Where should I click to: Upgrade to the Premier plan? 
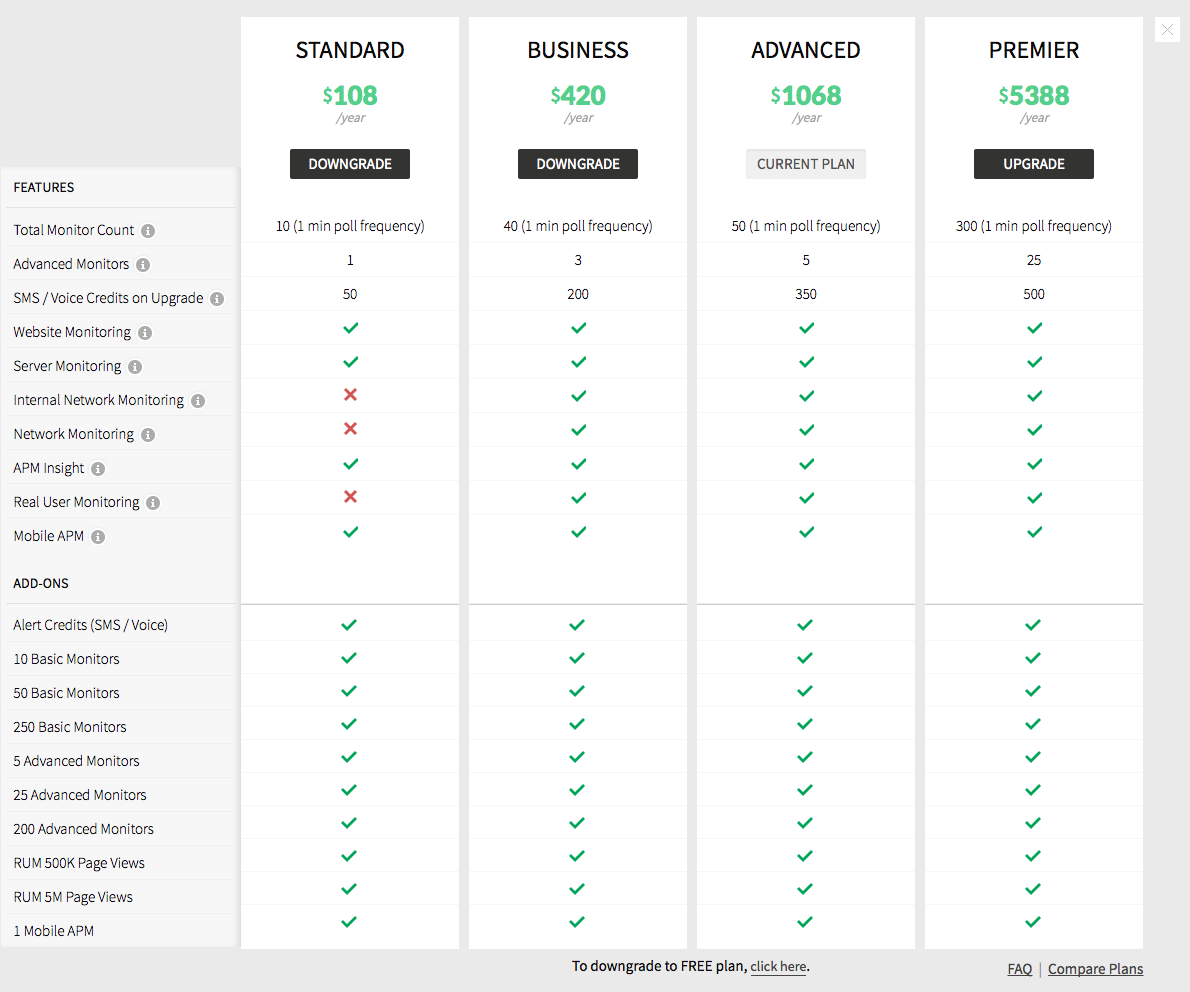tap(1034, 164)
